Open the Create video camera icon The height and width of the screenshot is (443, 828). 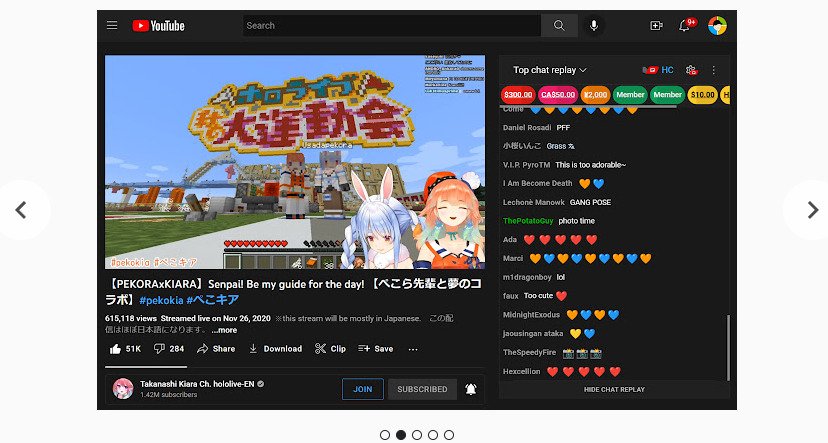click(656, 25)
